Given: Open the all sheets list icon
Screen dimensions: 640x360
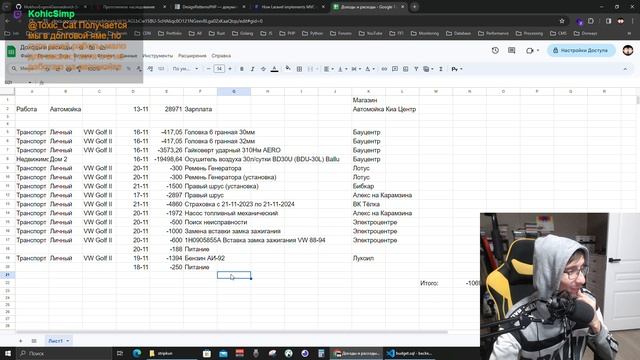Looking at the screenshot, I should pyautogui.click(x=34, y=341).
